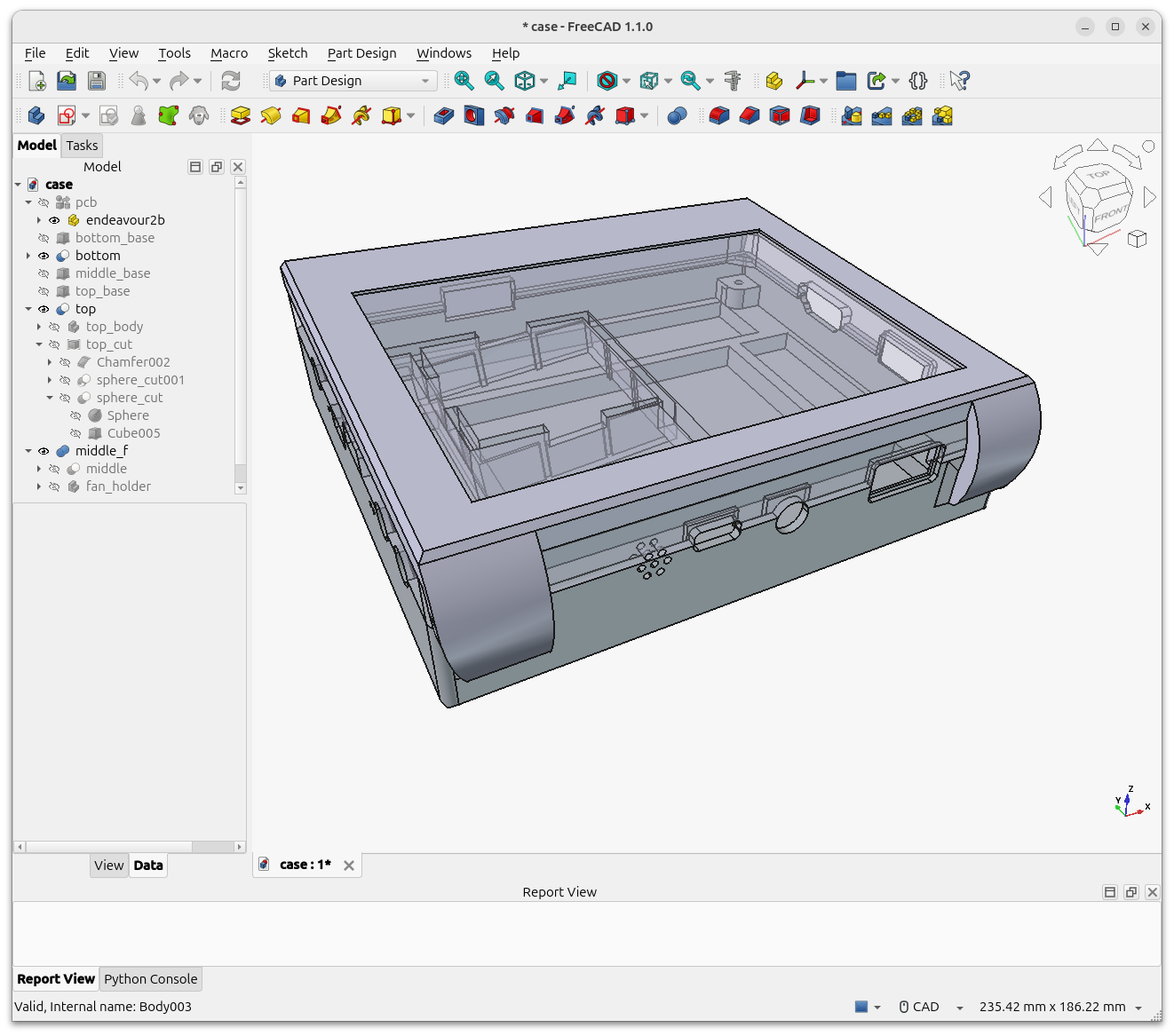This screenshot has width=1174, height=1036.
Task: Expand the fan_holder tree item
Action: (39, 486)
